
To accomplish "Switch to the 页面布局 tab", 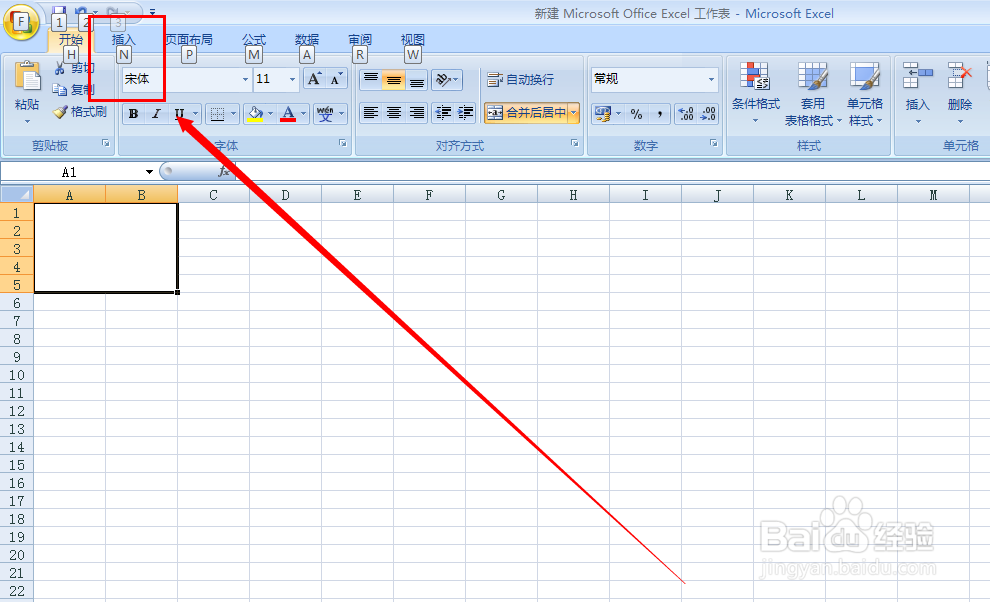I will pos(189,40).
